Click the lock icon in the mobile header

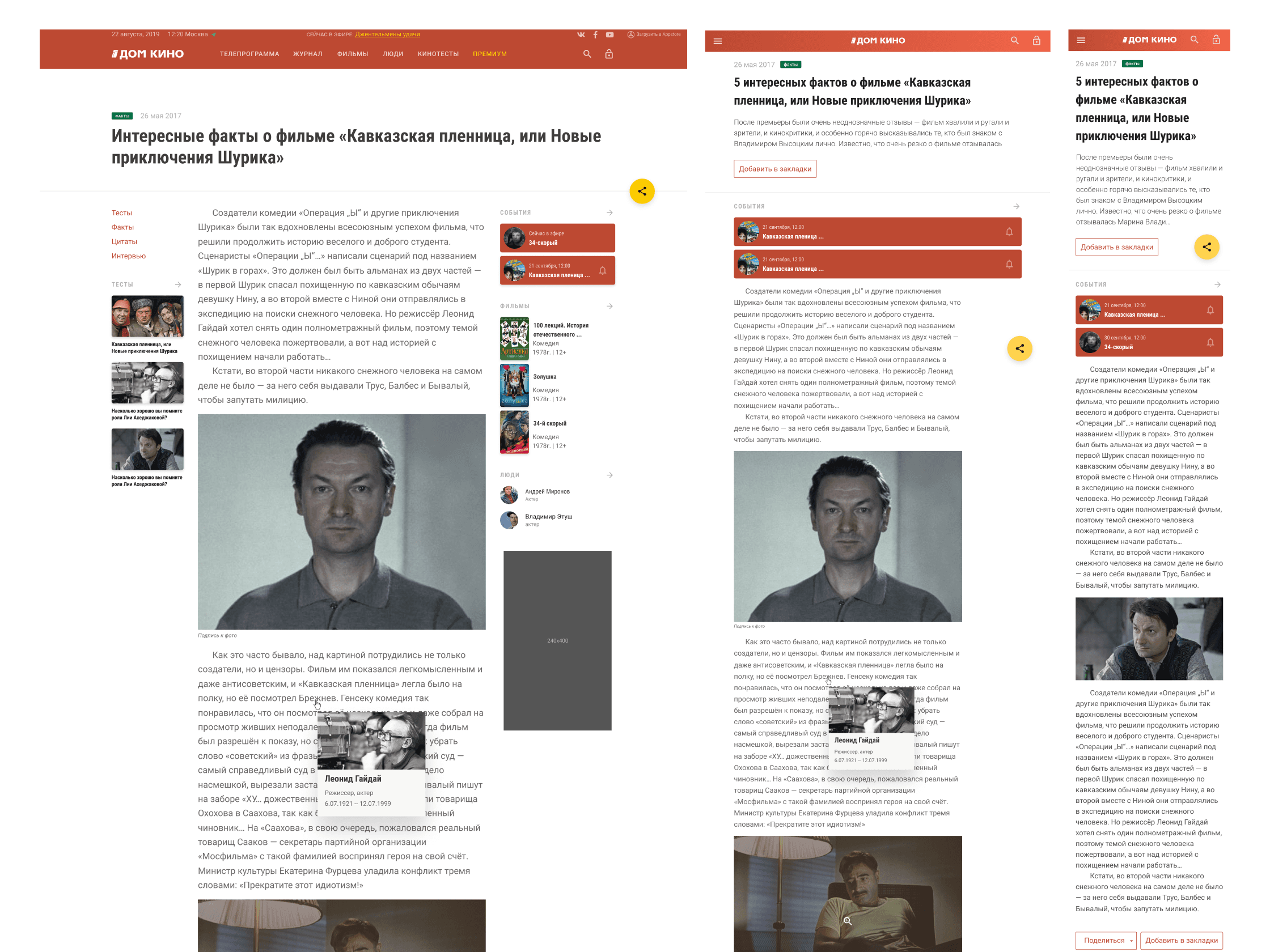(1216, 40)
